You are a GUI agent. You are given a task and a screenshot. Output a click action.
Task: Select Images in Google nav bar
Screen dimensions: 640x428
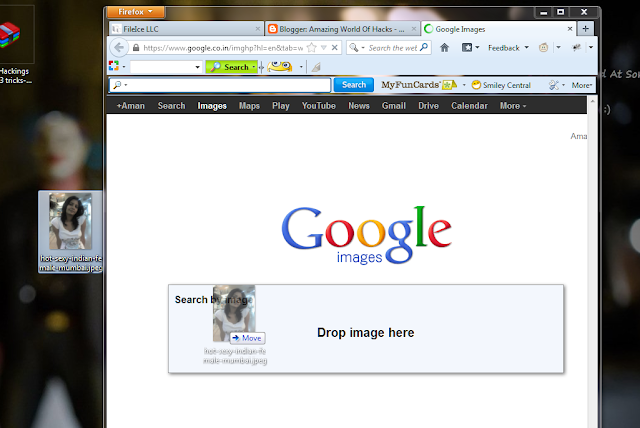point(212,106)
